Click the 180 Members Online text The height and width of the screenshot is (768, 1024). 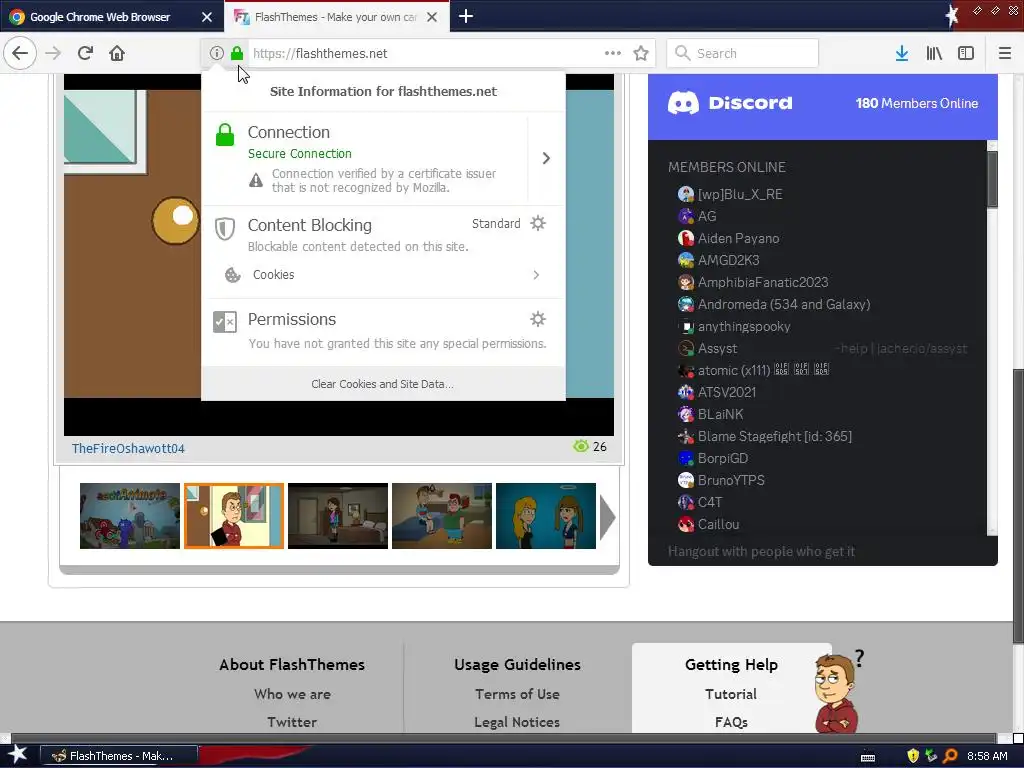(917, 103)
